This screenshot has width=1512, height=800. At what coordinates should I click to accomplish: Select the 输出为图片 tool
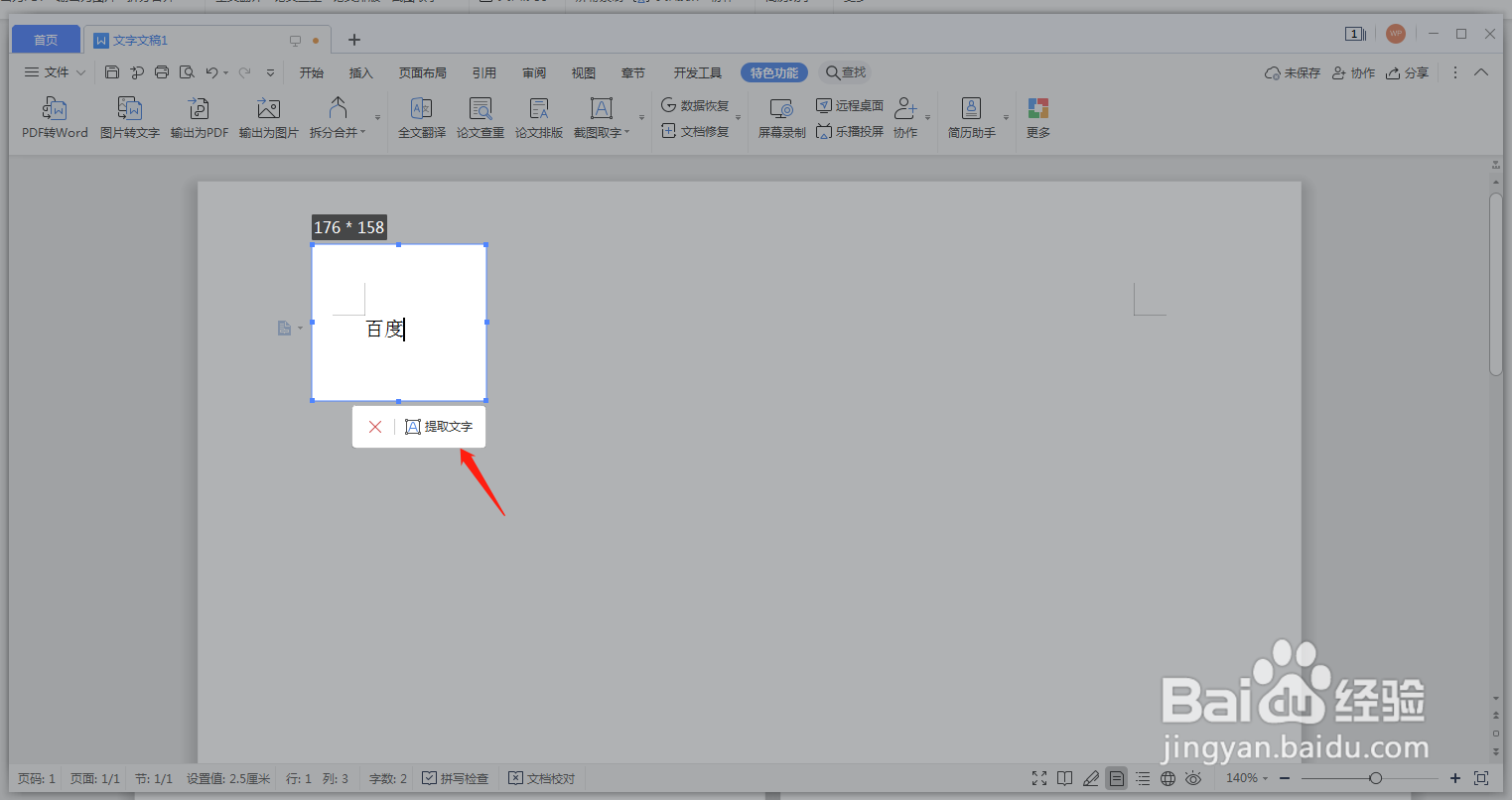(x=267, y=117)
